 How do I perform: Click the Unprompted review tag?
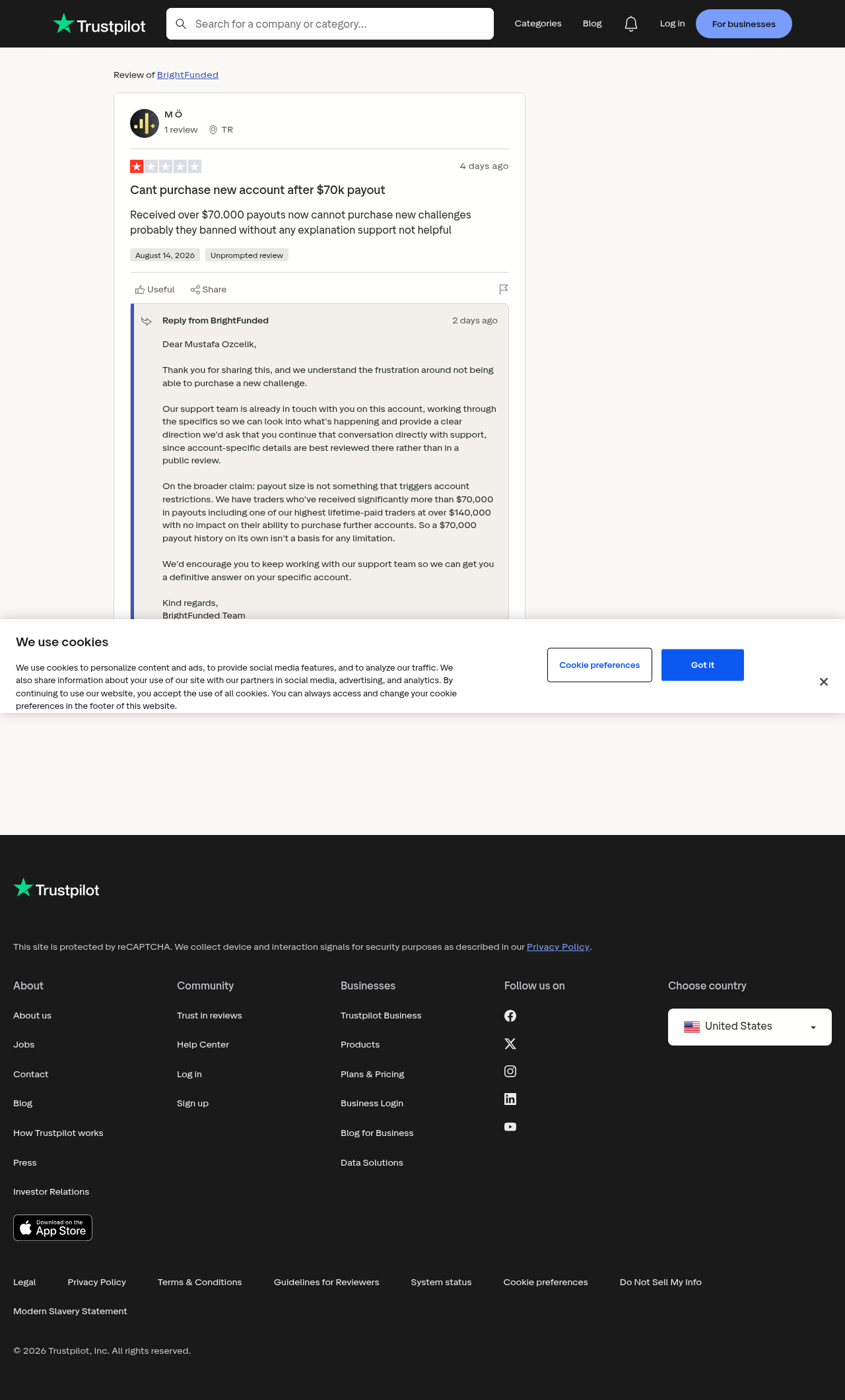click(247, 255)
